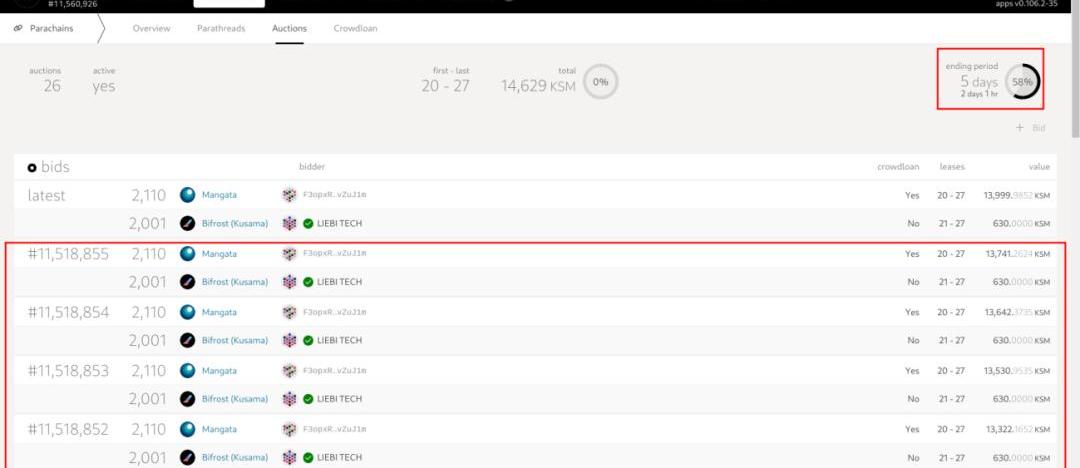The image size is (1080, 468).
Task: Click Bifrost logo under block #11,518,854
Action: [x=187, y=341]
